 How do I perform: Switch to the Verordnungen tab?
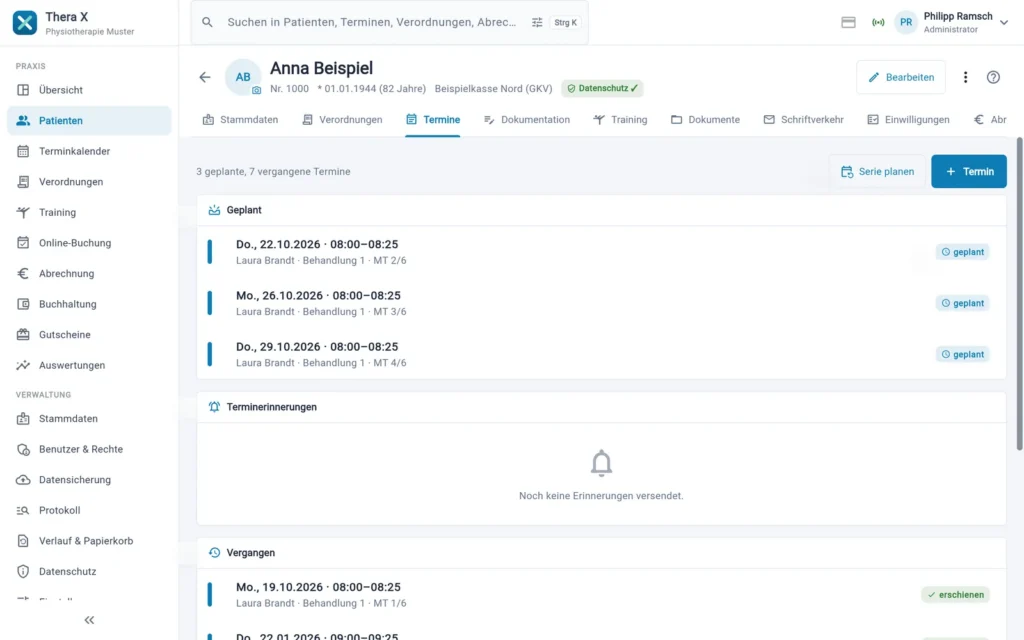coord(342,120)
